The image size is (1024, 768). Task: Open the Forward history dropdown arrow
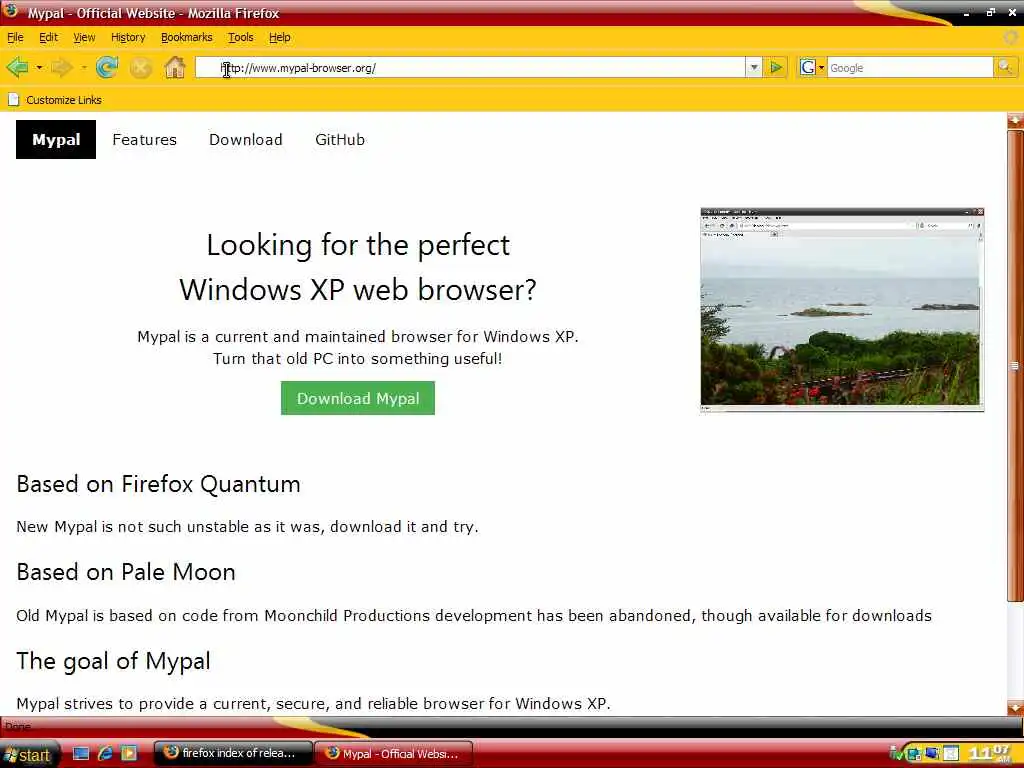tap(84, 67)
